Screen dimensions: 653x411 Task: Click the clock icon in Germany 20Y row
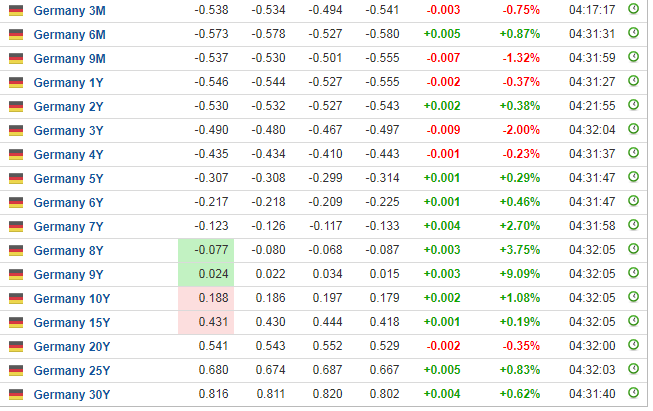[633, 345]
